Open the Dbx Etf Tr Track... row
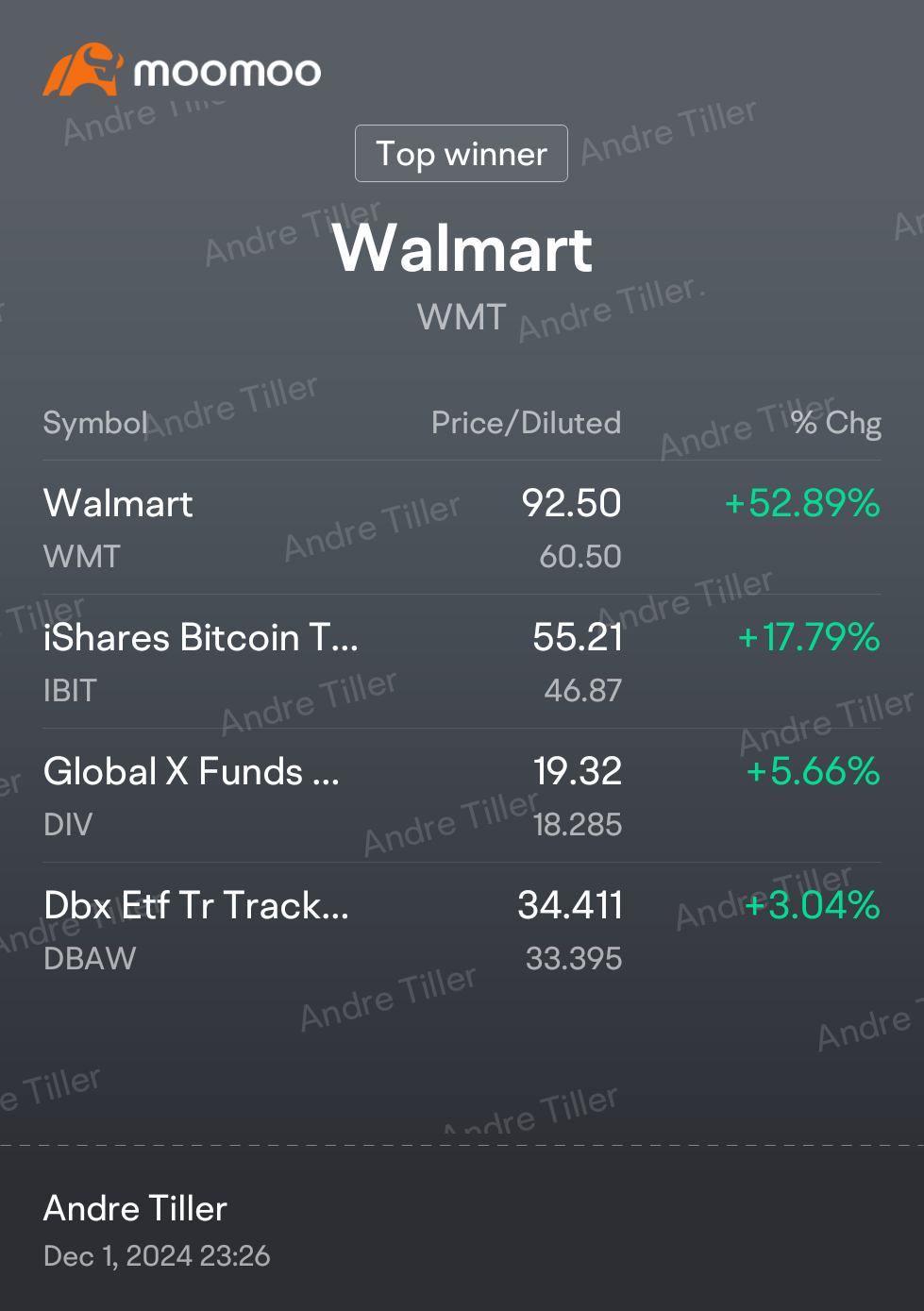The width and height of the screenshot is (924, 1311). coord(462,930)
